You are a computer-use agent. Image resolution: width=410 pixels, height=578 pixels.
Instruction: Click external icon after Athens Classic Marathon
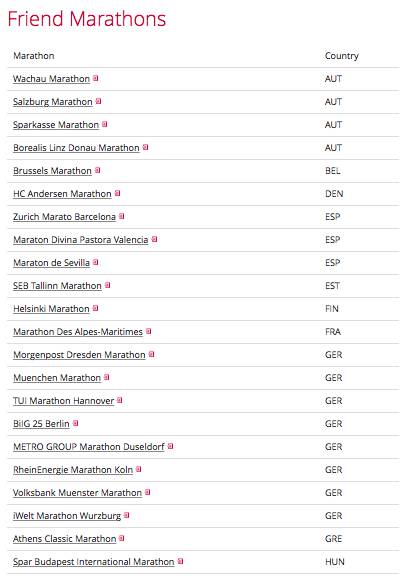(x=122, y=538)
